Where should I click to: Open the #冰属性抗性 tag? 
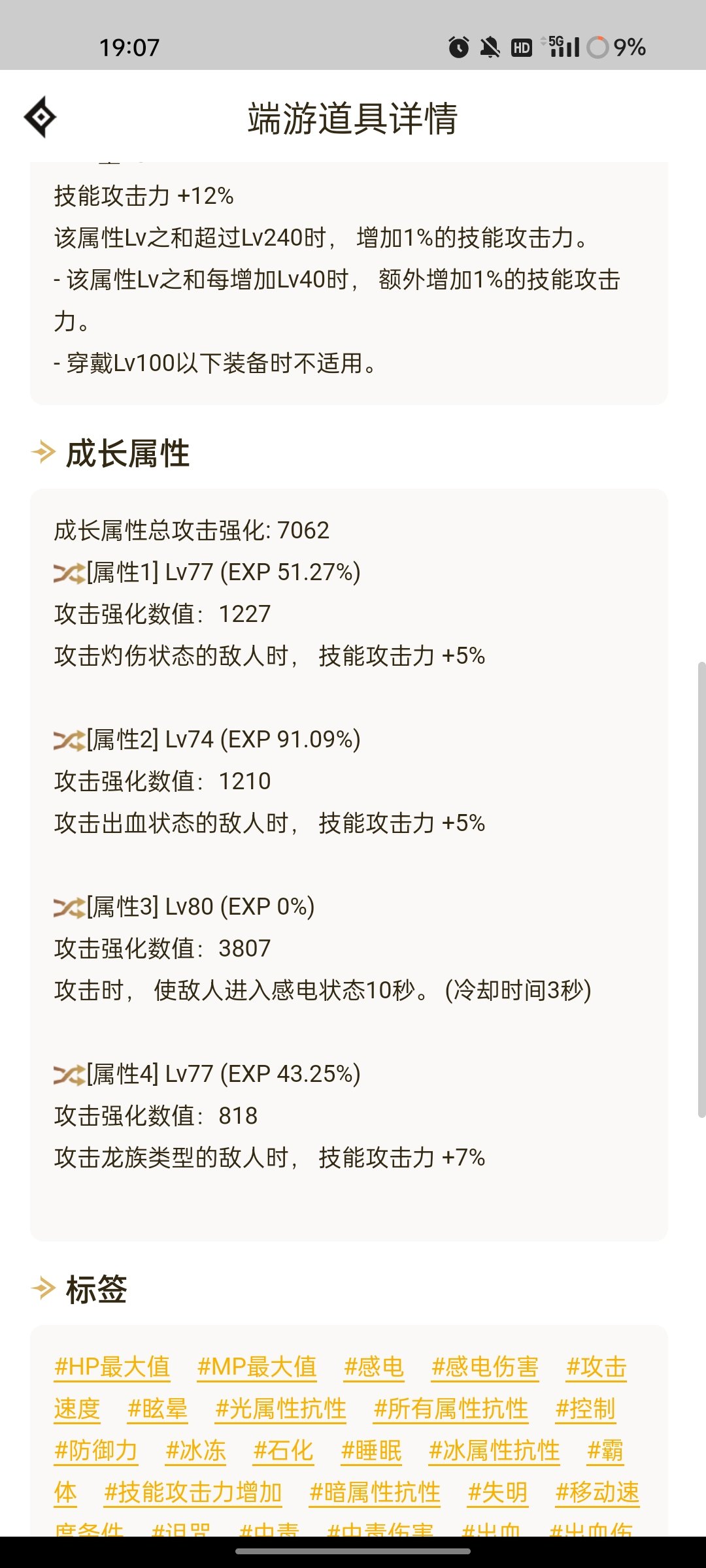coord(494,1450)
